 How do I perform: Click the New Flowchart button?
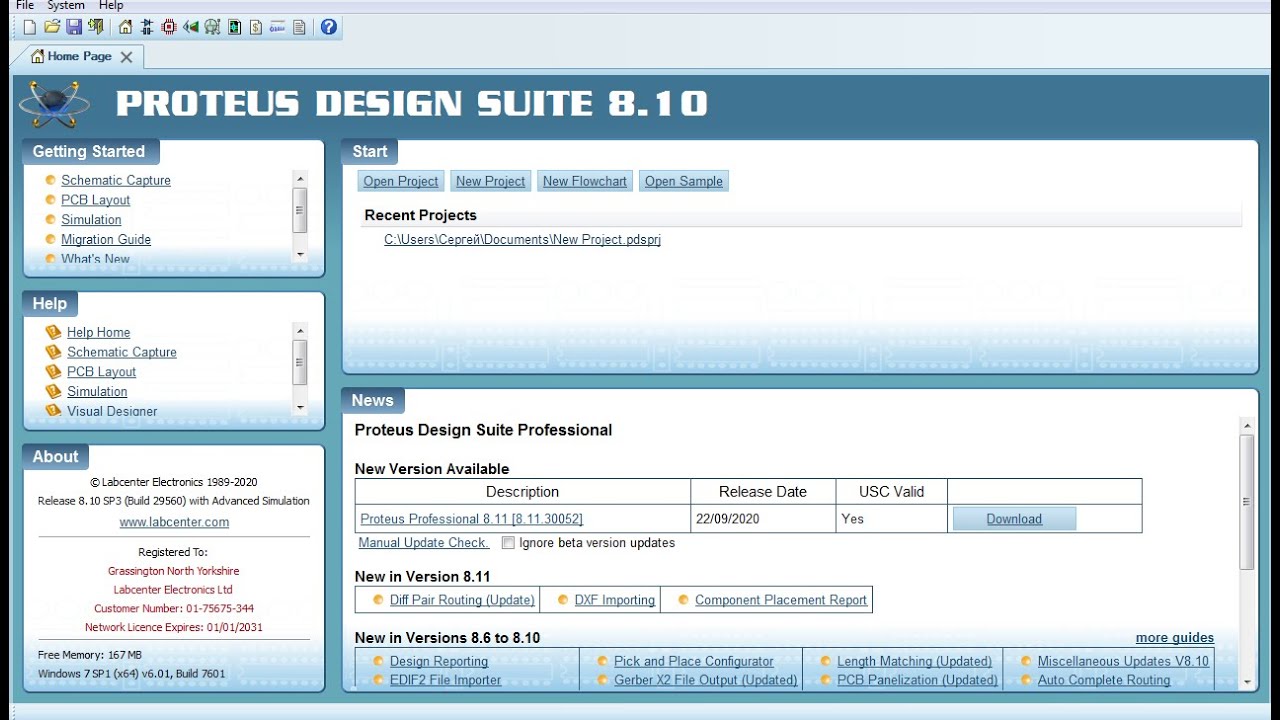(x=585, y=181)
